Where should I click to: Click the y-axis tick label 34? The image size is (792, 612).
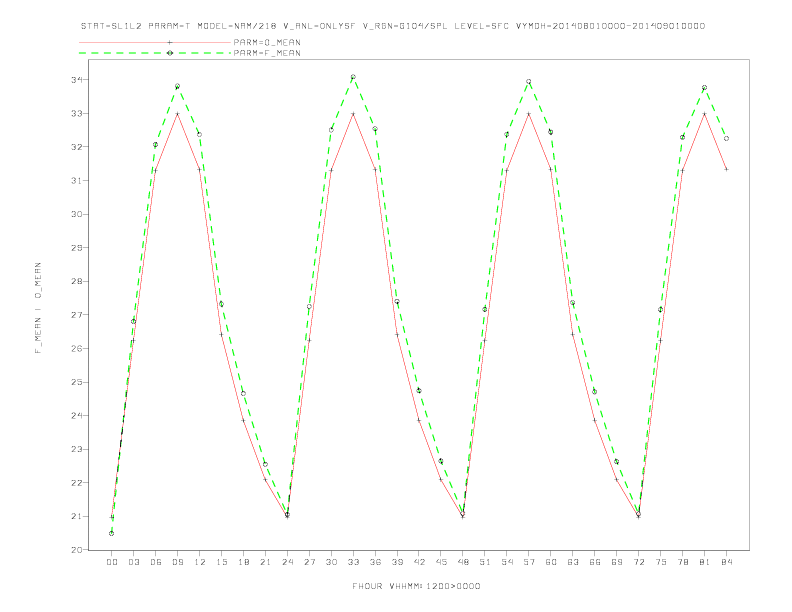coord(76,80)
